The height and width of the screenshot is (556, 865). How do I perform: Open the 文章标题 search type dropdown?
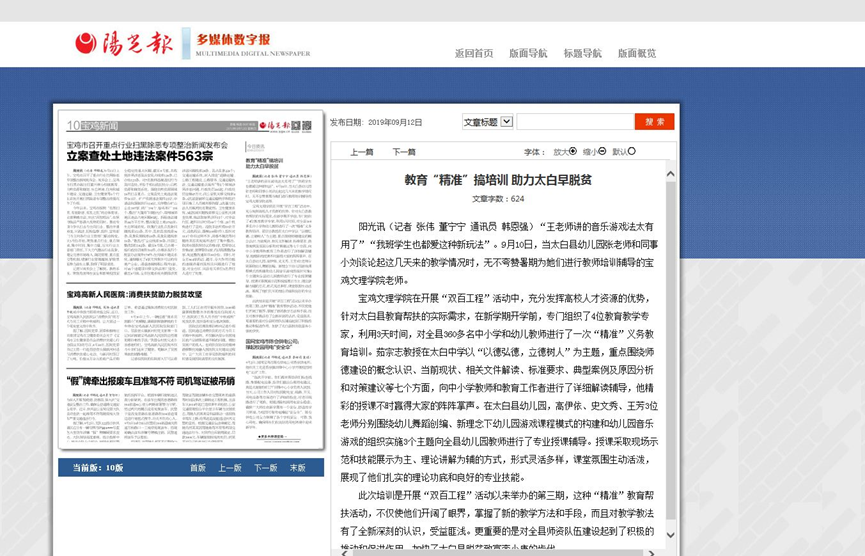(x=506, y=122)
